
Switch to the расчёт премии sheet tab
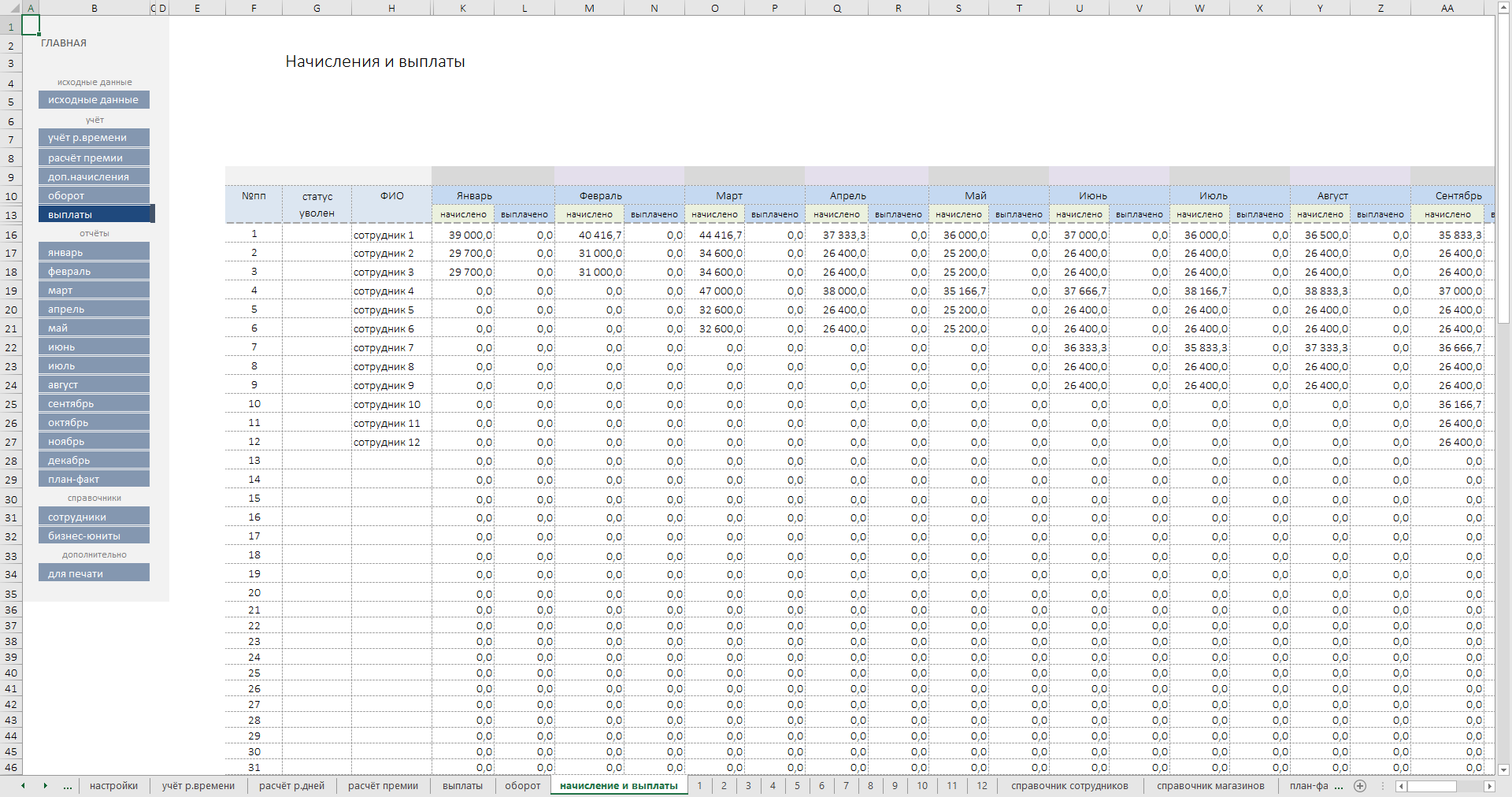click(383, 786)
